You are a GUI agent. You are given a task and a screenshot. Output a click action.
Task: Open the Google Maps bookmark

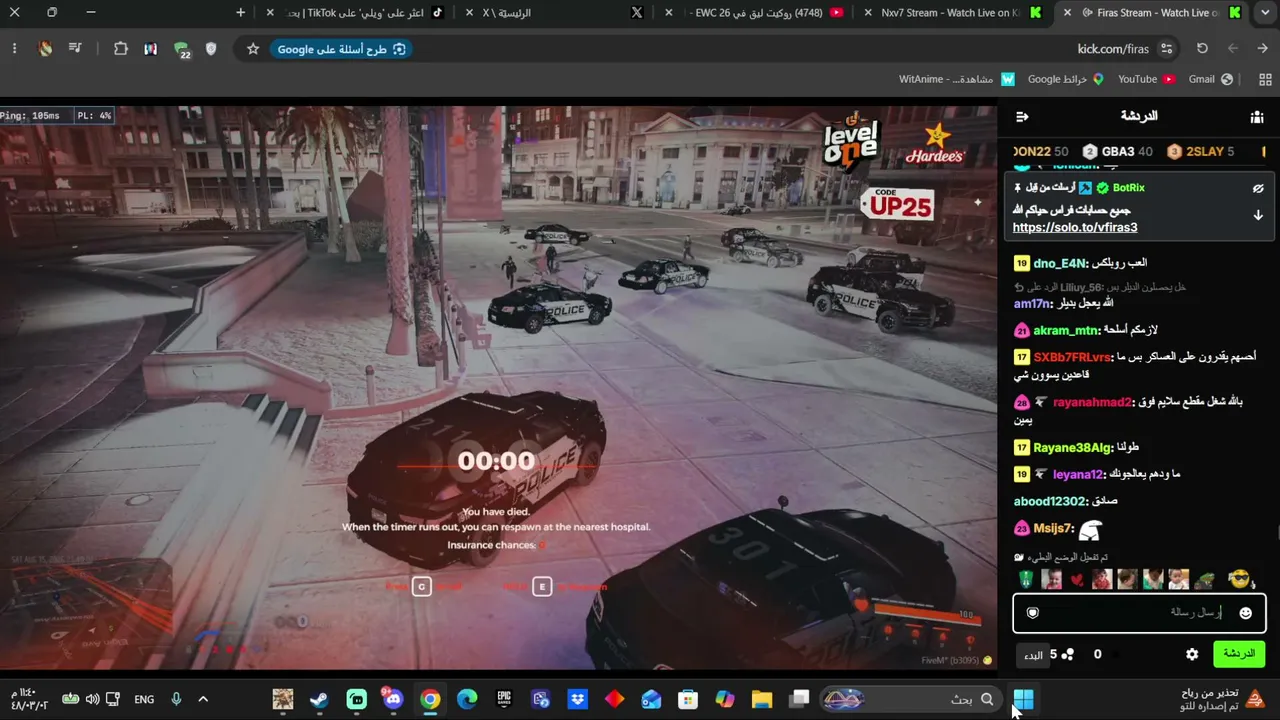coord(1066,79)
